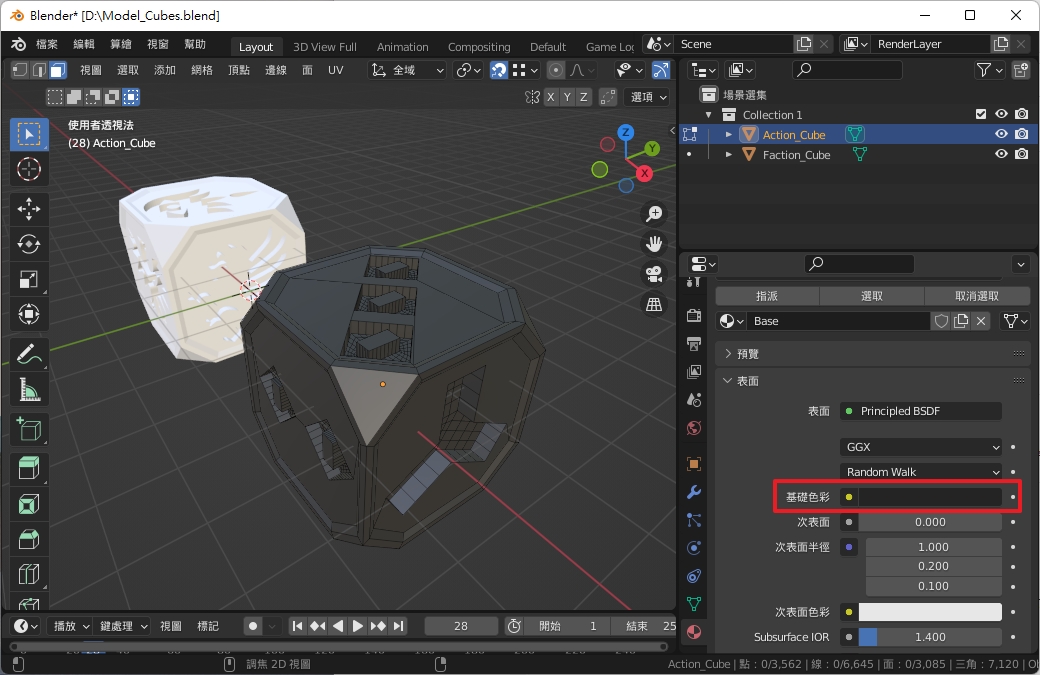This screenshot has height=675, width=1040.
Task: Select the Rotate tool
Action: [x=29, y=244]
